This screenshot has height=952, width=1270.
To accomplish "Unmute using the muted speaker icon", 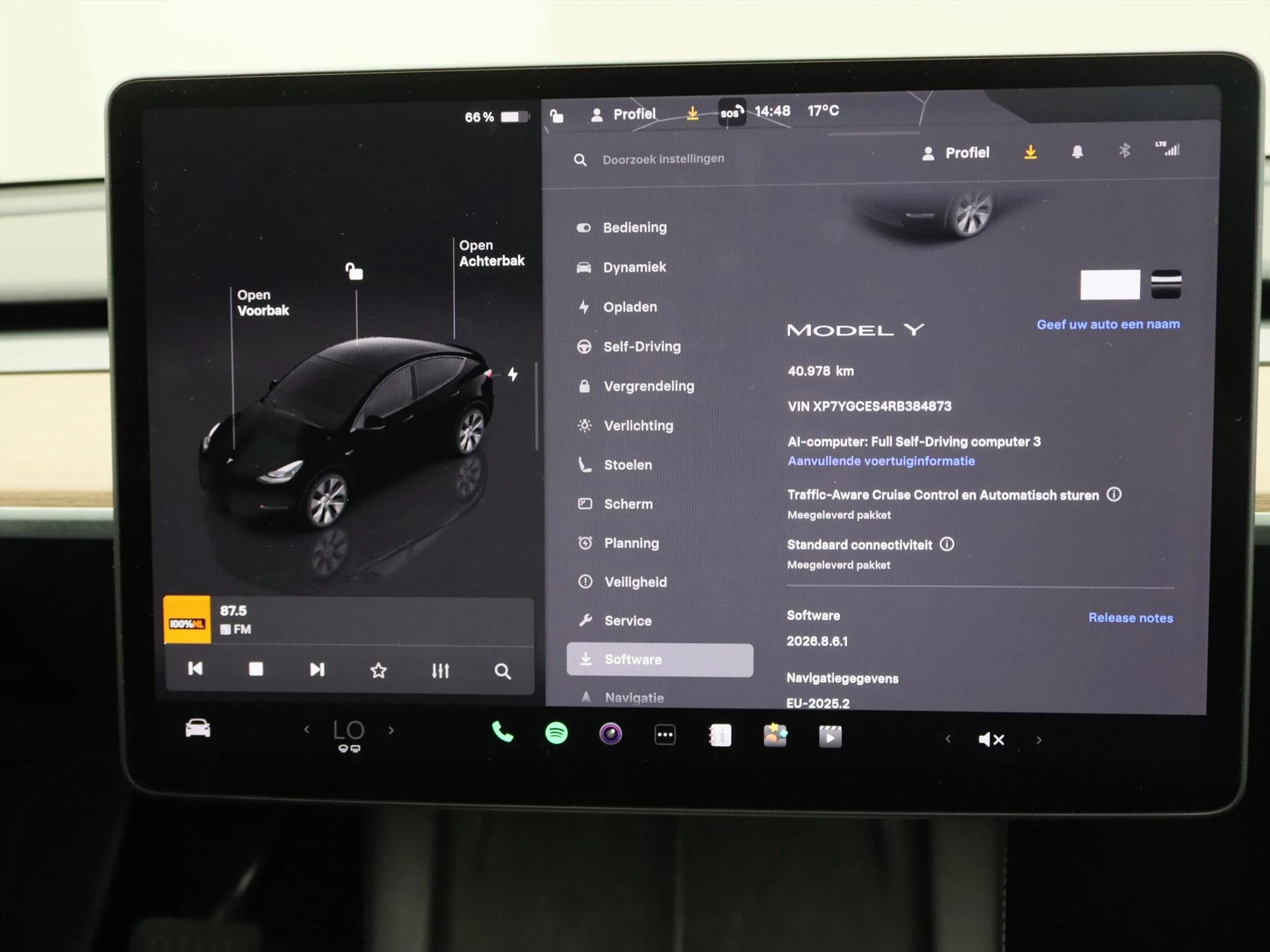I will 992,739.
